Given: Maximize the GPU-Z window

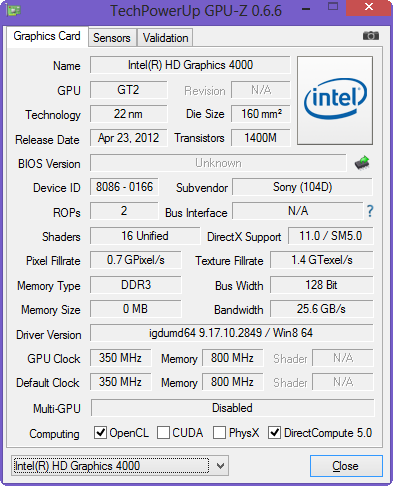Looking at the screenshot, I should click(x=333, y=7).
